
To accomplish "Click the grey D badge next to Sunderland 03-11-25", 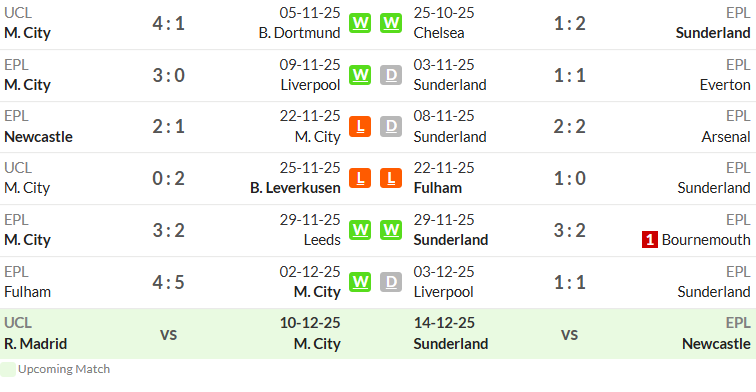I will click(391, 75).
